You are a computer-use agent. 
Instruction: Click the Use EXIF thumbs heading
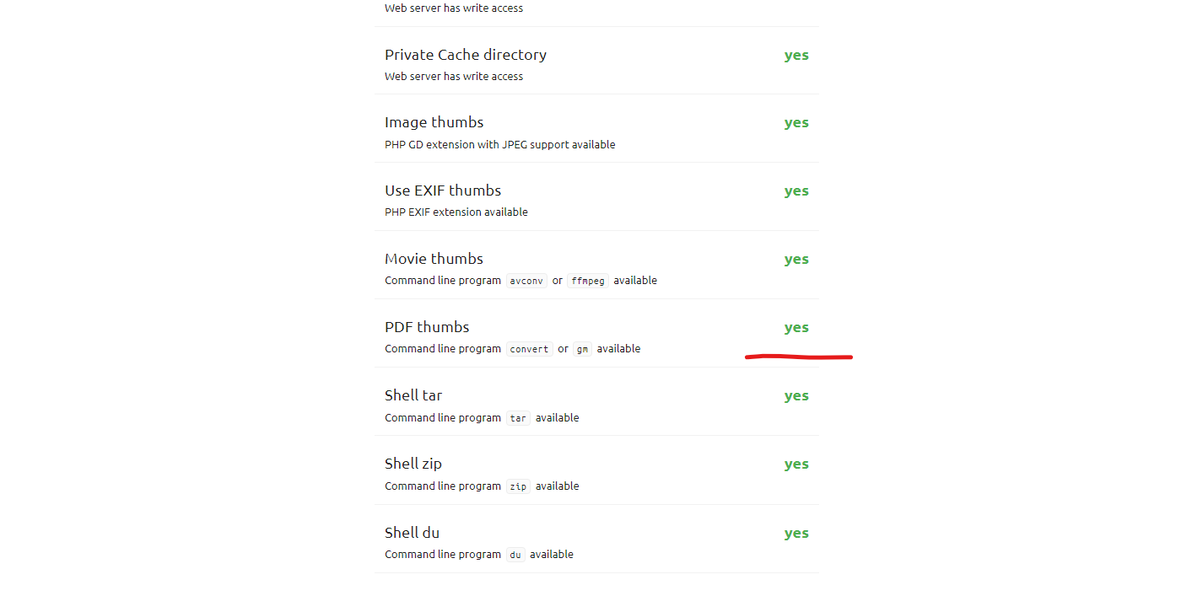[442, 191]
